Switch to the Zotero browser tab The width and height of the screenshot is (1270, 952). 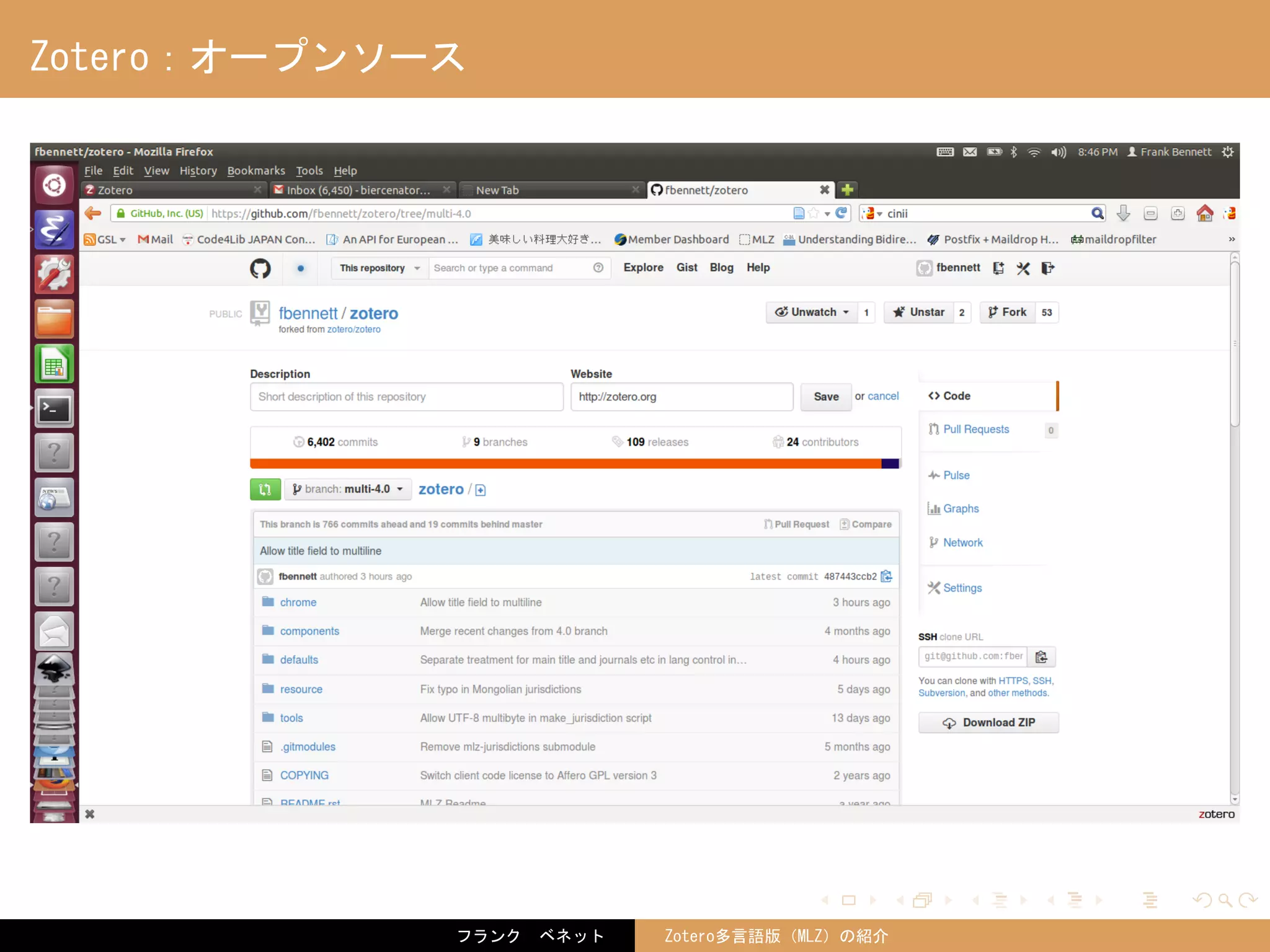[174, 190]
